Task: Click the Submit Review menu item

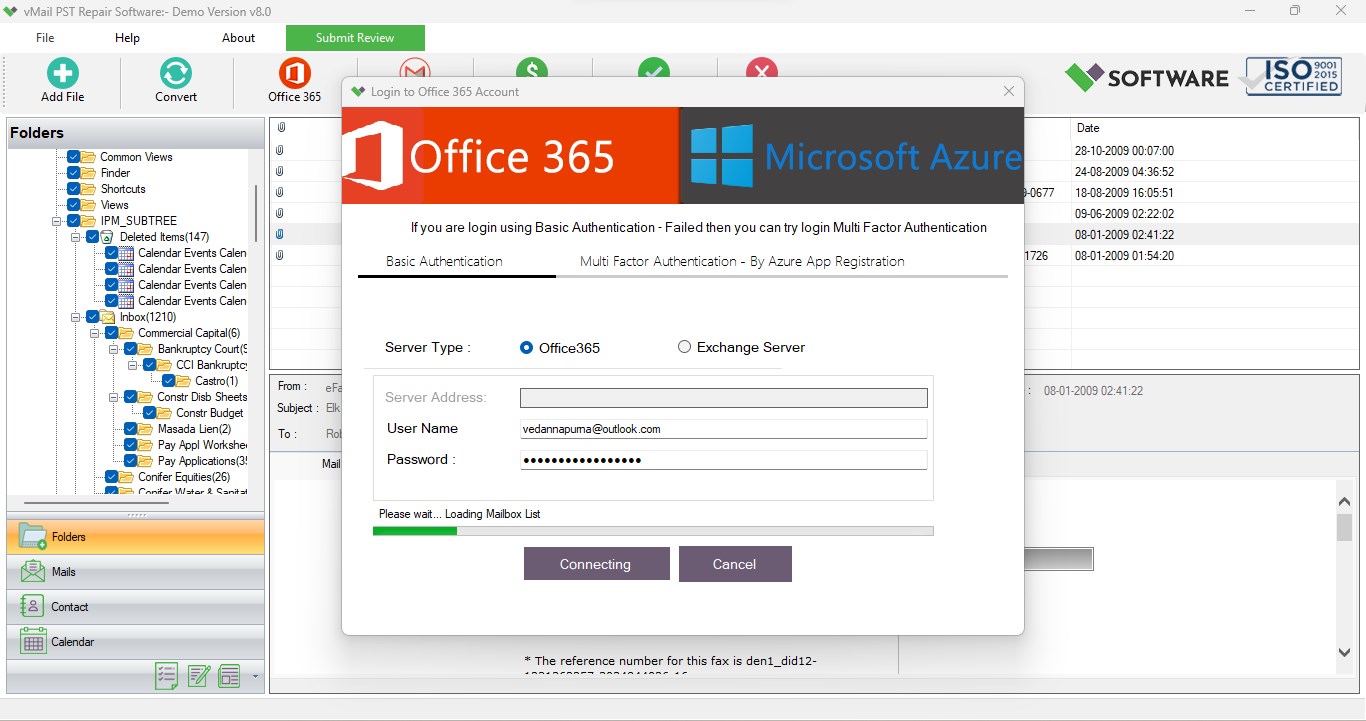Action: click(355, 38)
